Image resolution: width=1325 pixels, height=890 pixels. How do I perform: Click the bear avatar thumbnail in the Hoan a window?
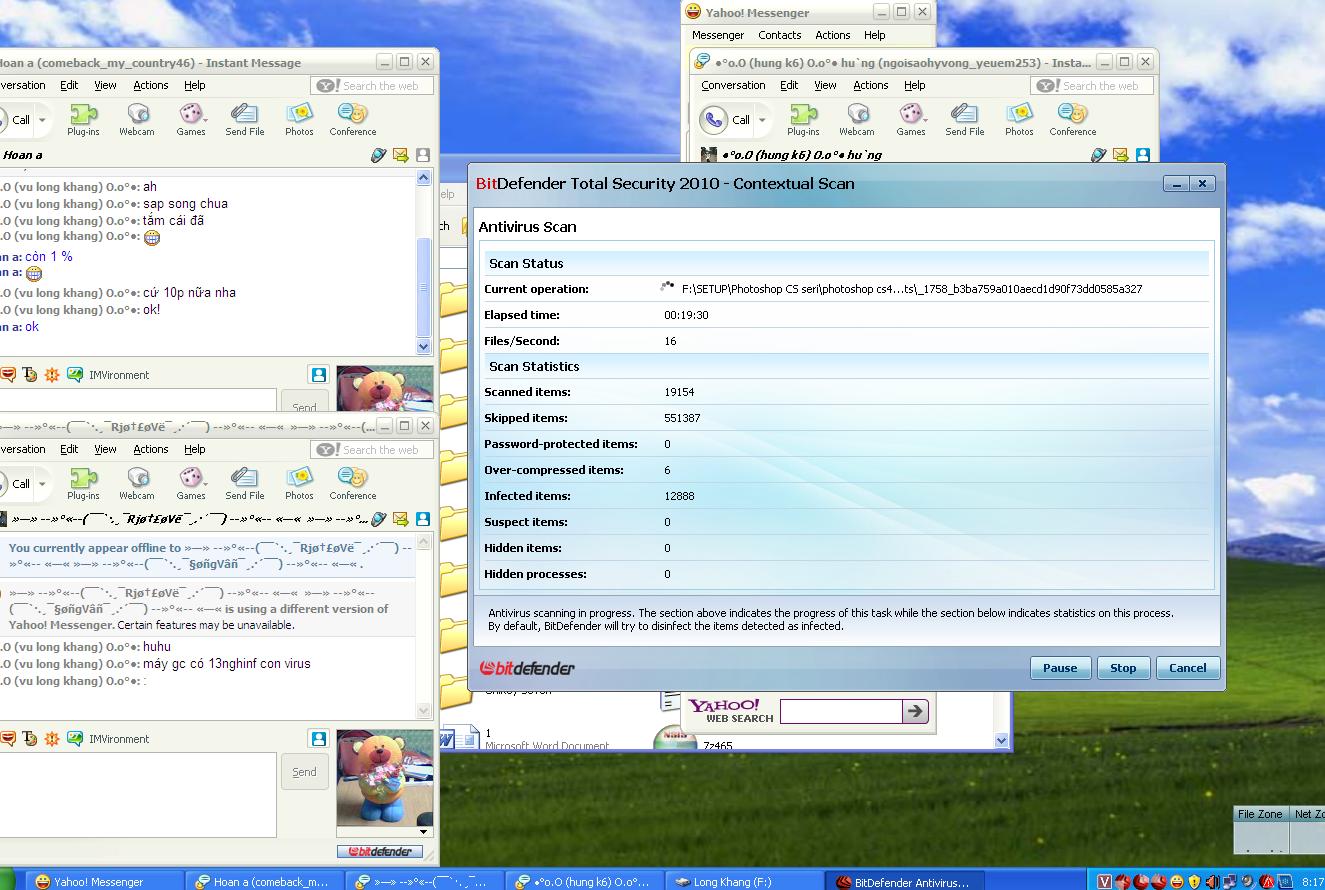pyautogui.click(x=385, y=389)
